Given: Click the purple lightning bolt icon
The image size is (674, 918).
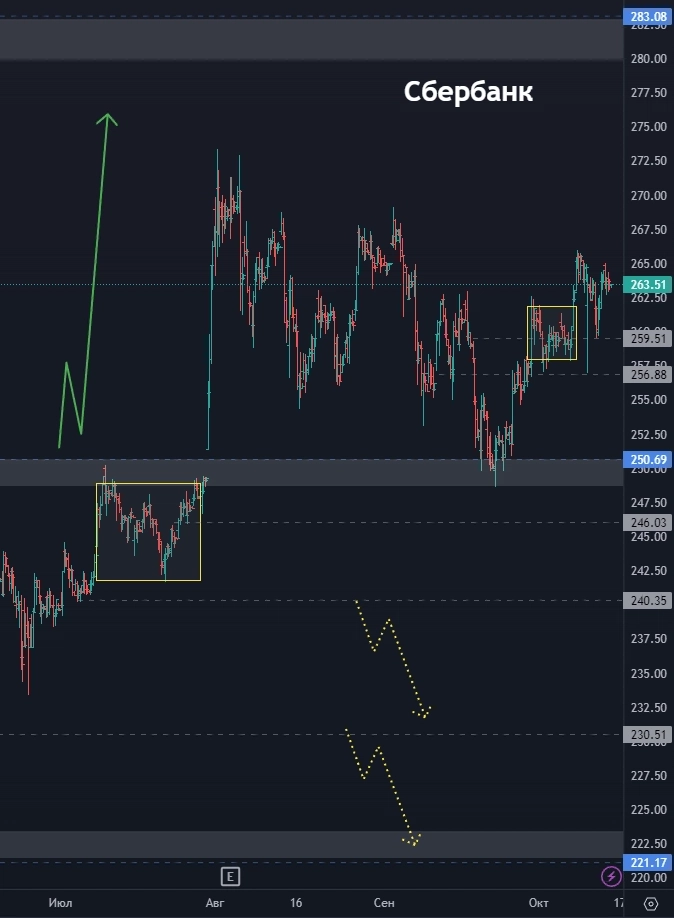Looking at the screenshot, I should tap(611, 876).
